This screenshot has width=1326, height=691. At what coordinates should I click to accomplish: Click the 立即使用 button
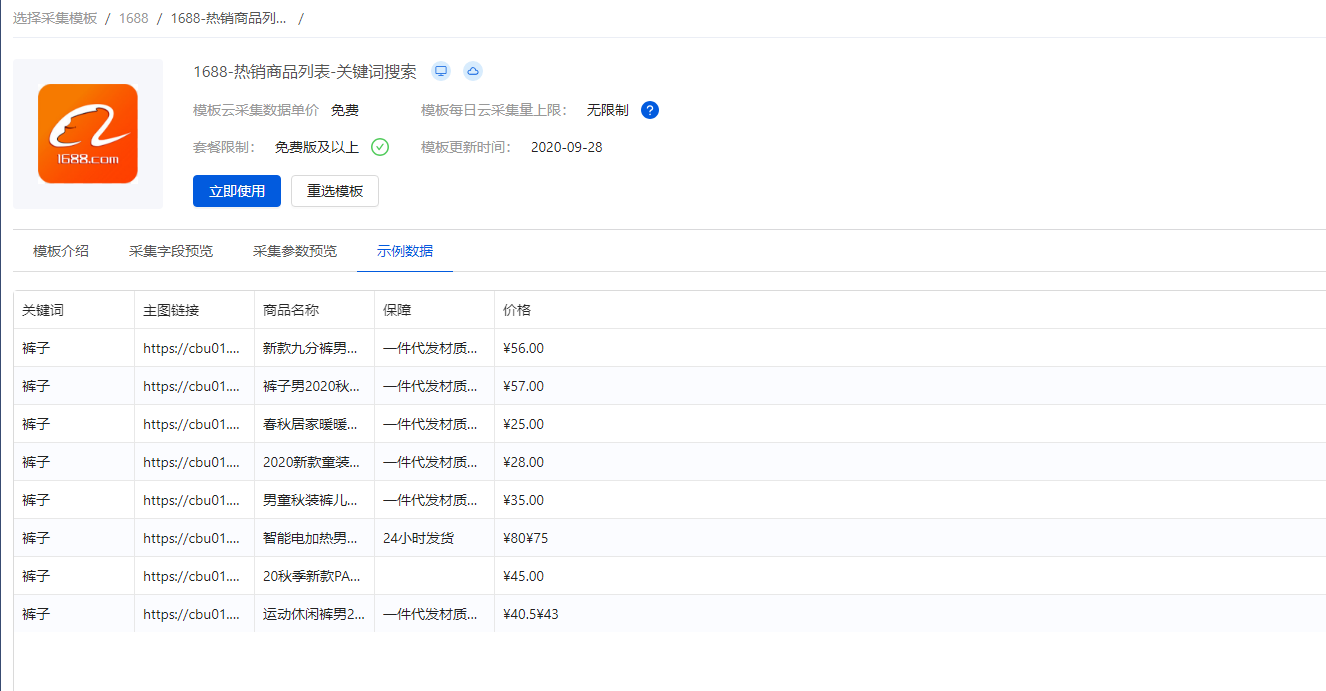tap(237, 191)
